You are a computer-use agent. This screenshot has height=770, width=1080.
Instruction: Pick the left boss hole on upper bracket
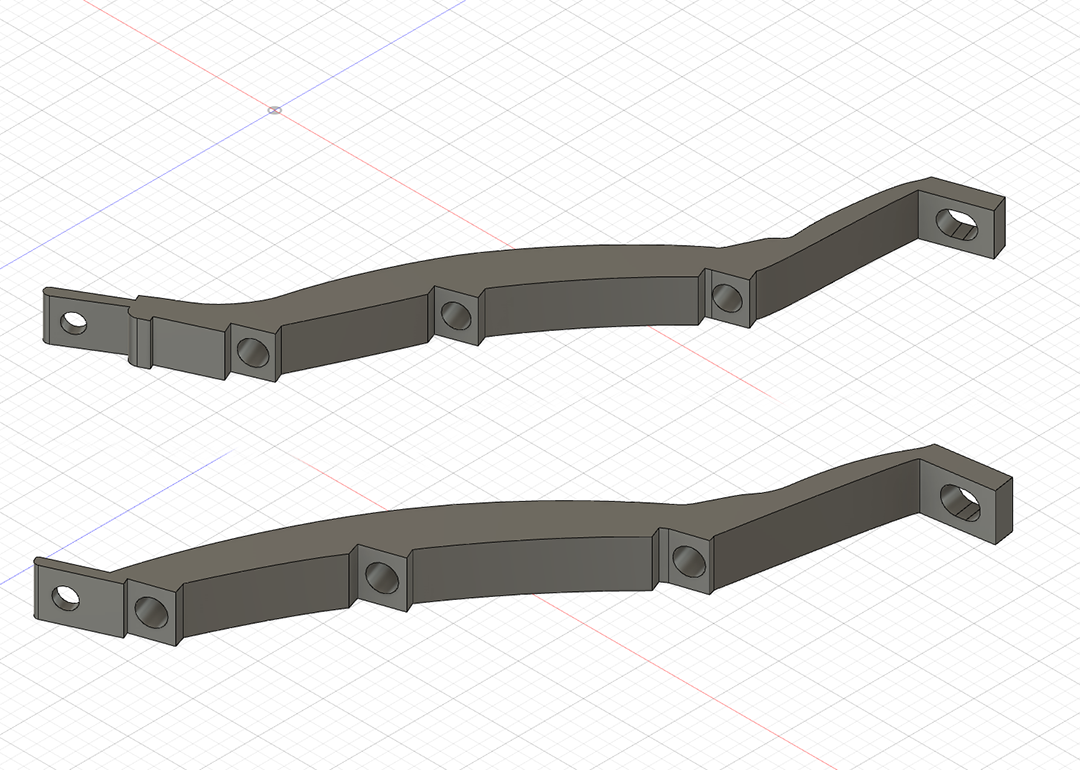pos(253,352)
